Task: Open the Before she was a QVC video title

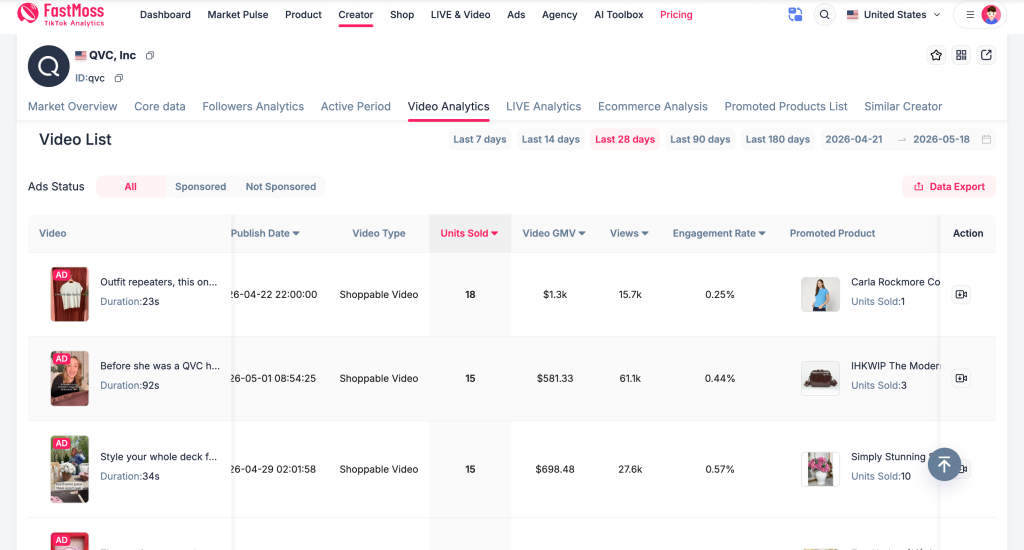Action: [x=160, y=366]
